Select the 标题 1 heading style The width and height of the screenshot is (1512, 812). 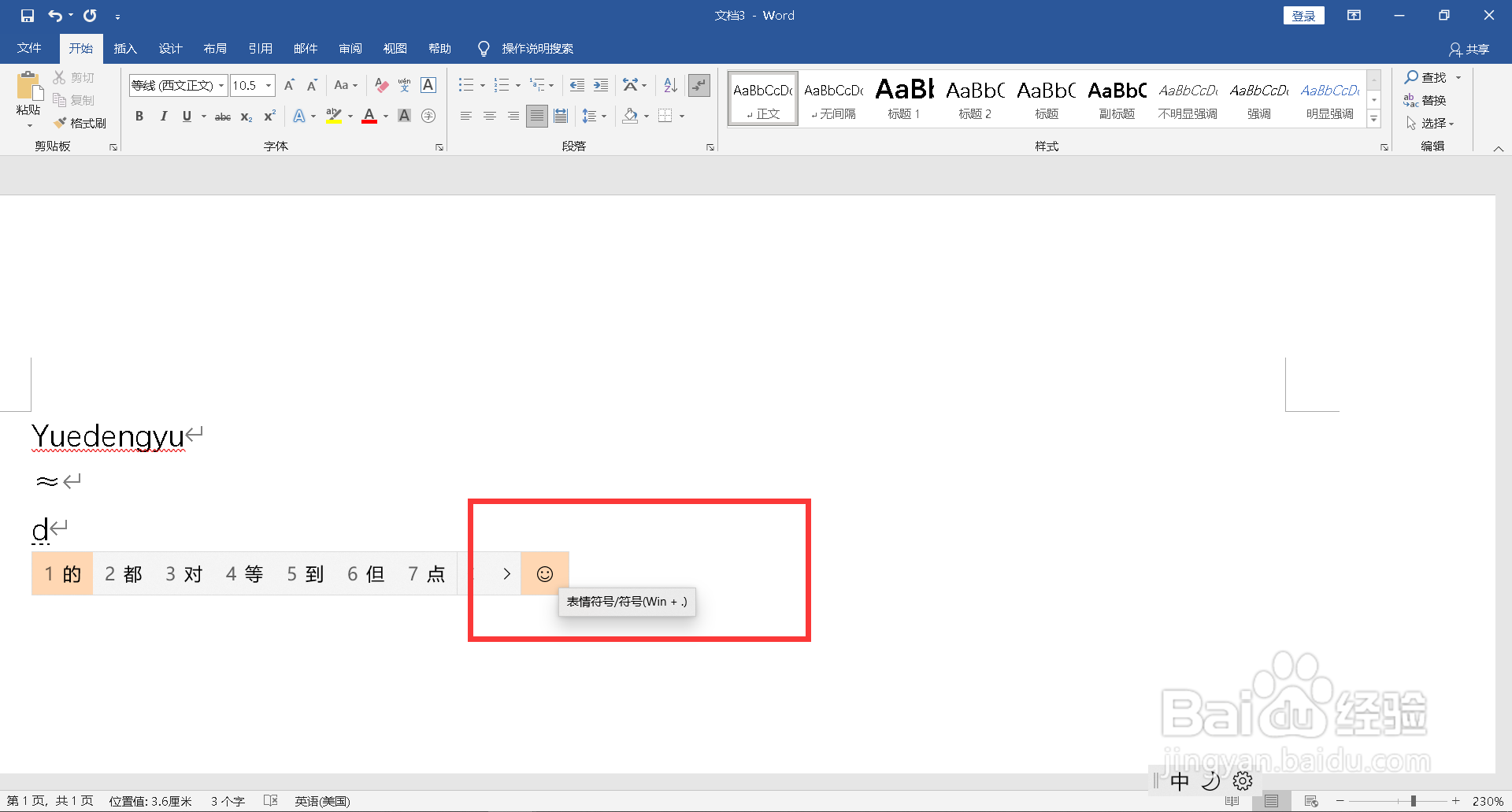click(904, 98)
